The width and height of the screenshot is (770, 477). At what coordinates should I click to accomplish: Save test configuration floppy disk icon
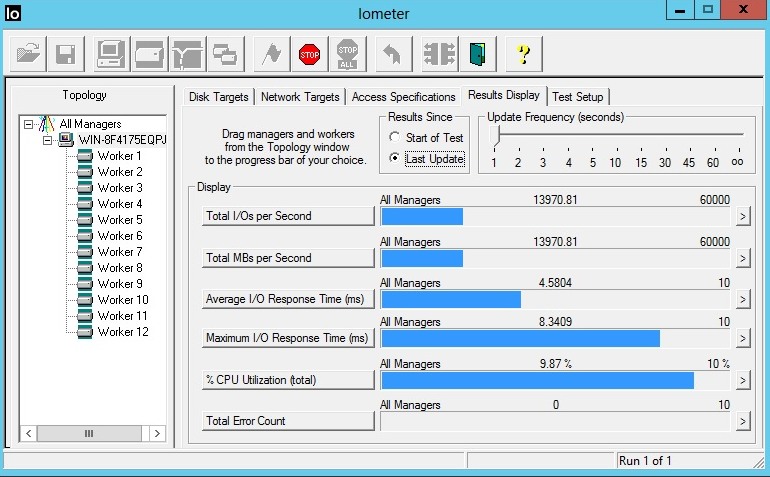66,54
